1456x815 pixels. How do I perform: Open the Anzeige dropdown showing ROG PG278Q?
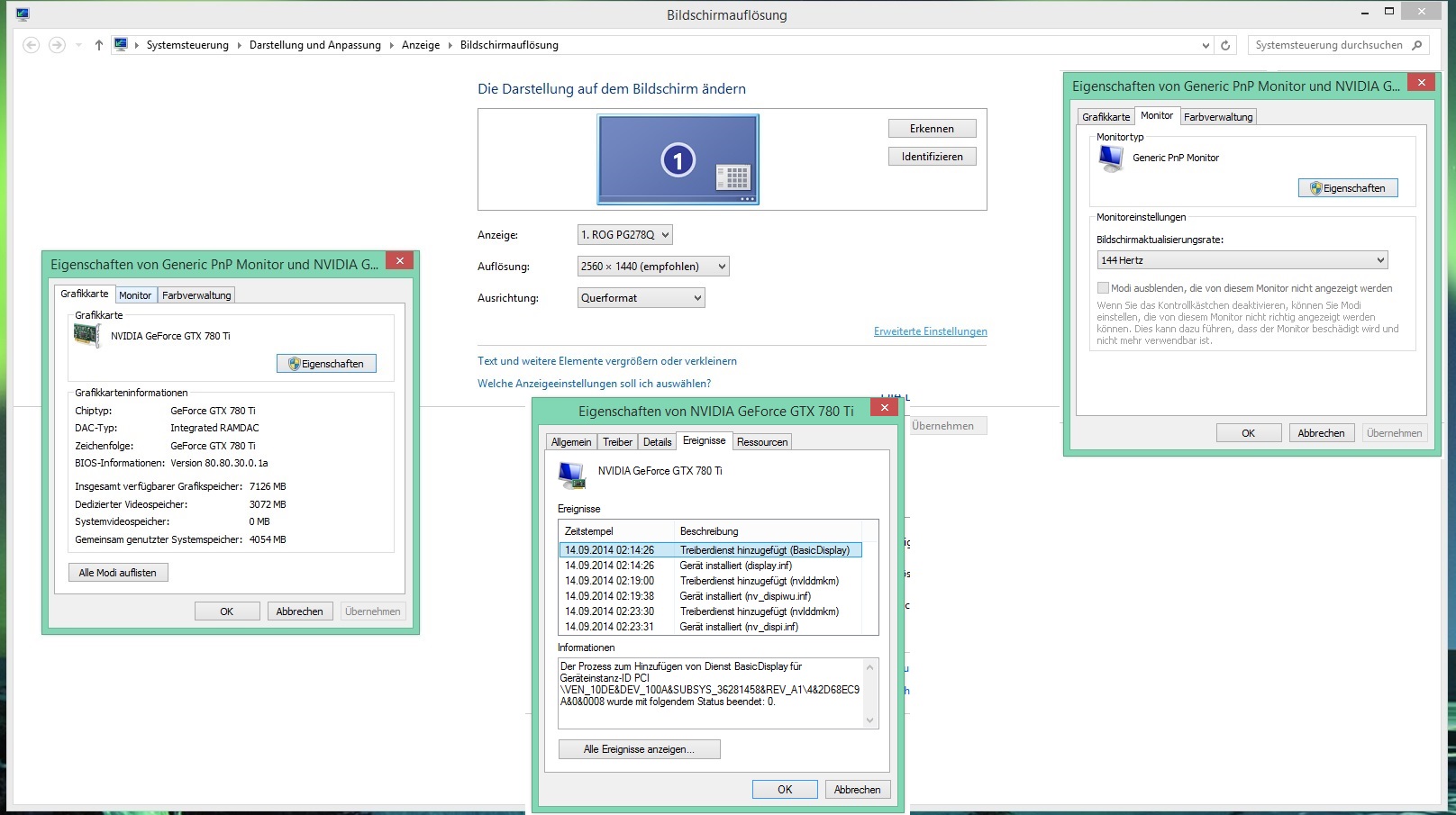pyautogui.click(x=624, y=235)
